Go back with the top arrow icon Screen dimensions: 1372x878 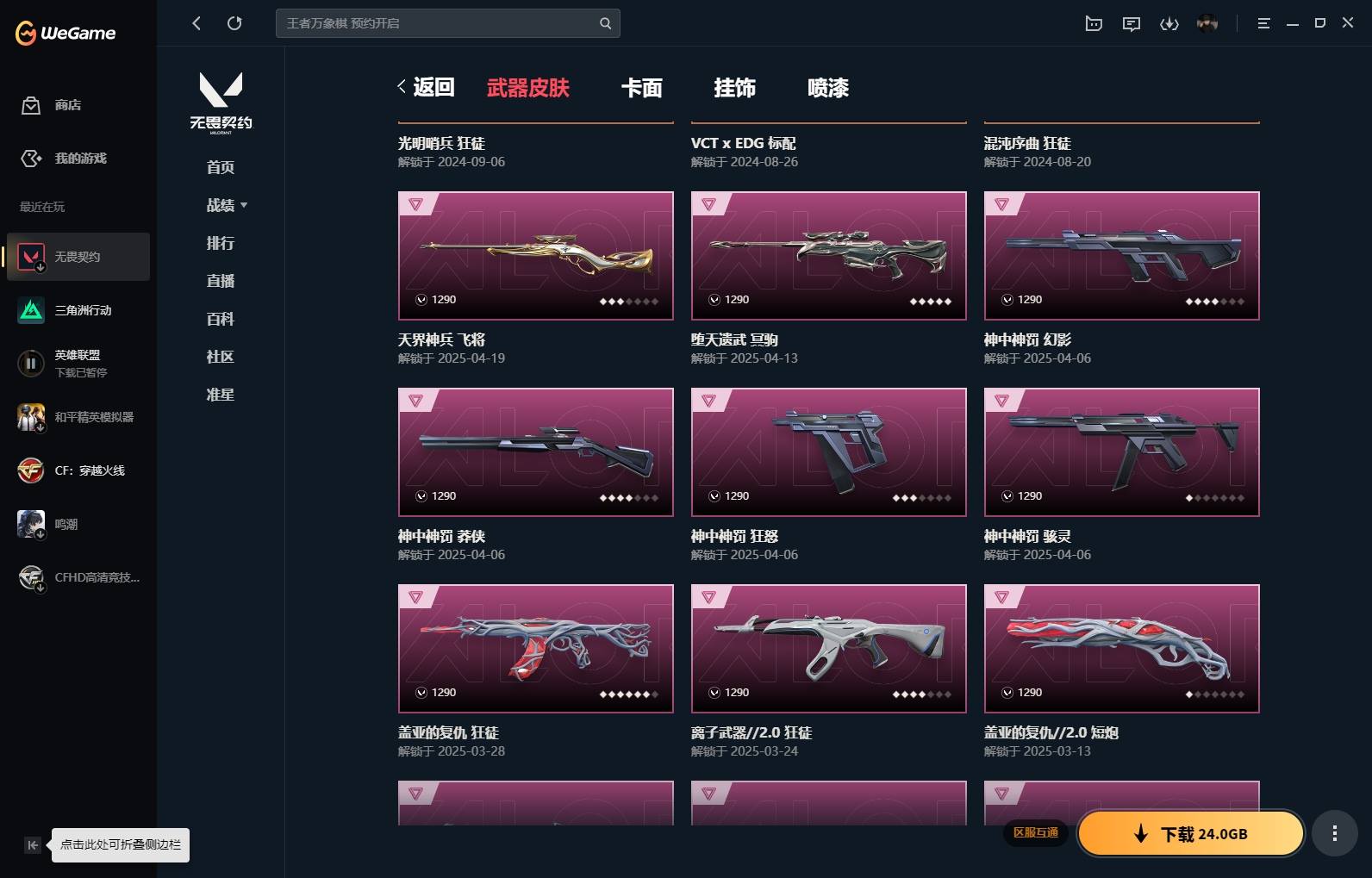[196, 23]
